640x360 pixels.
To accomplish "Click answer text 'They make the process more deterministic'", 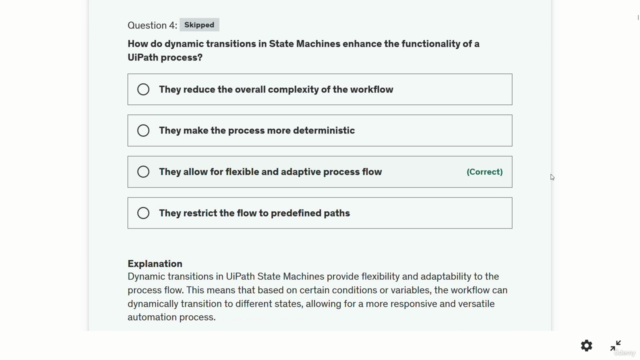I will [257, 131].
